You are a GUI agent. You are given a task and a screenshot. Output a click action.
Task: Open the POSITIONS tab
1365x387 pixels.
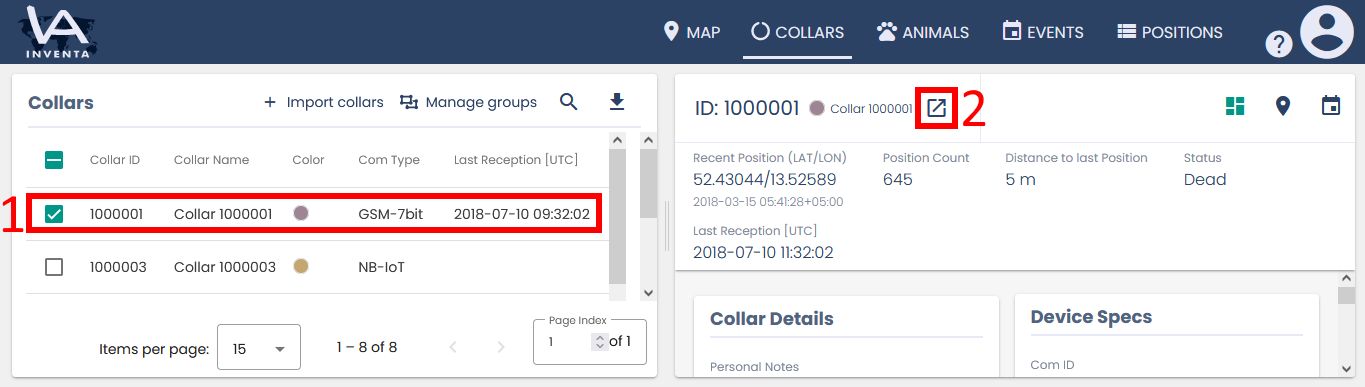pos(1170,32)
